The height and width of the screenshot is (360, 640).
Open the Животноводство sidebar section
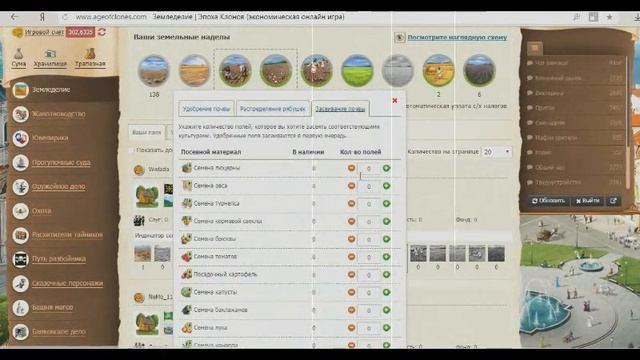coord(59,114)
